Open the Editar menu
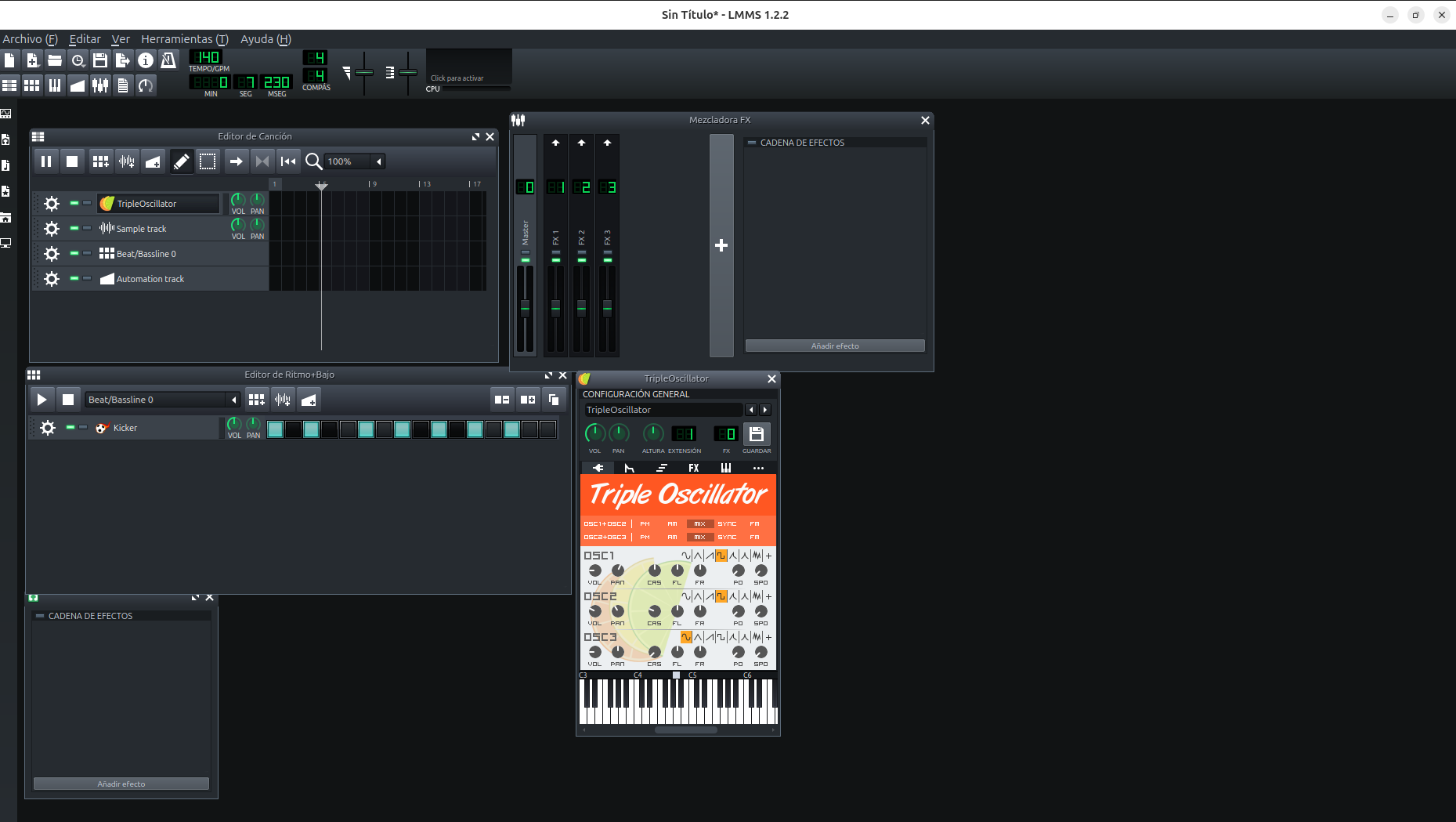The image size is (1456, 822). tap(85, 39)
